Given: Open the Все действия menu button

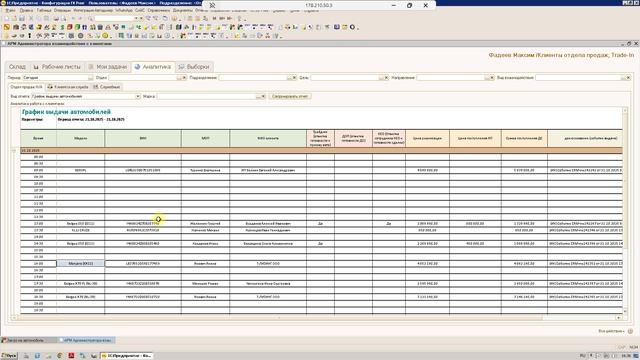Looking at the screenshot, I should pos(611,331).
